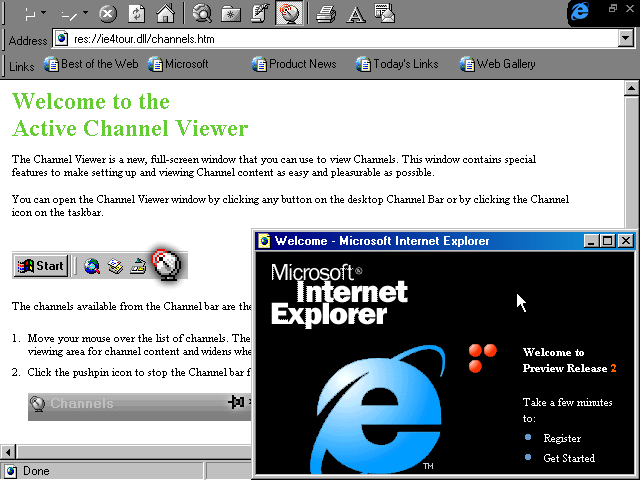Open the History scroll-and-quill toolbar icon

[260, 13]
